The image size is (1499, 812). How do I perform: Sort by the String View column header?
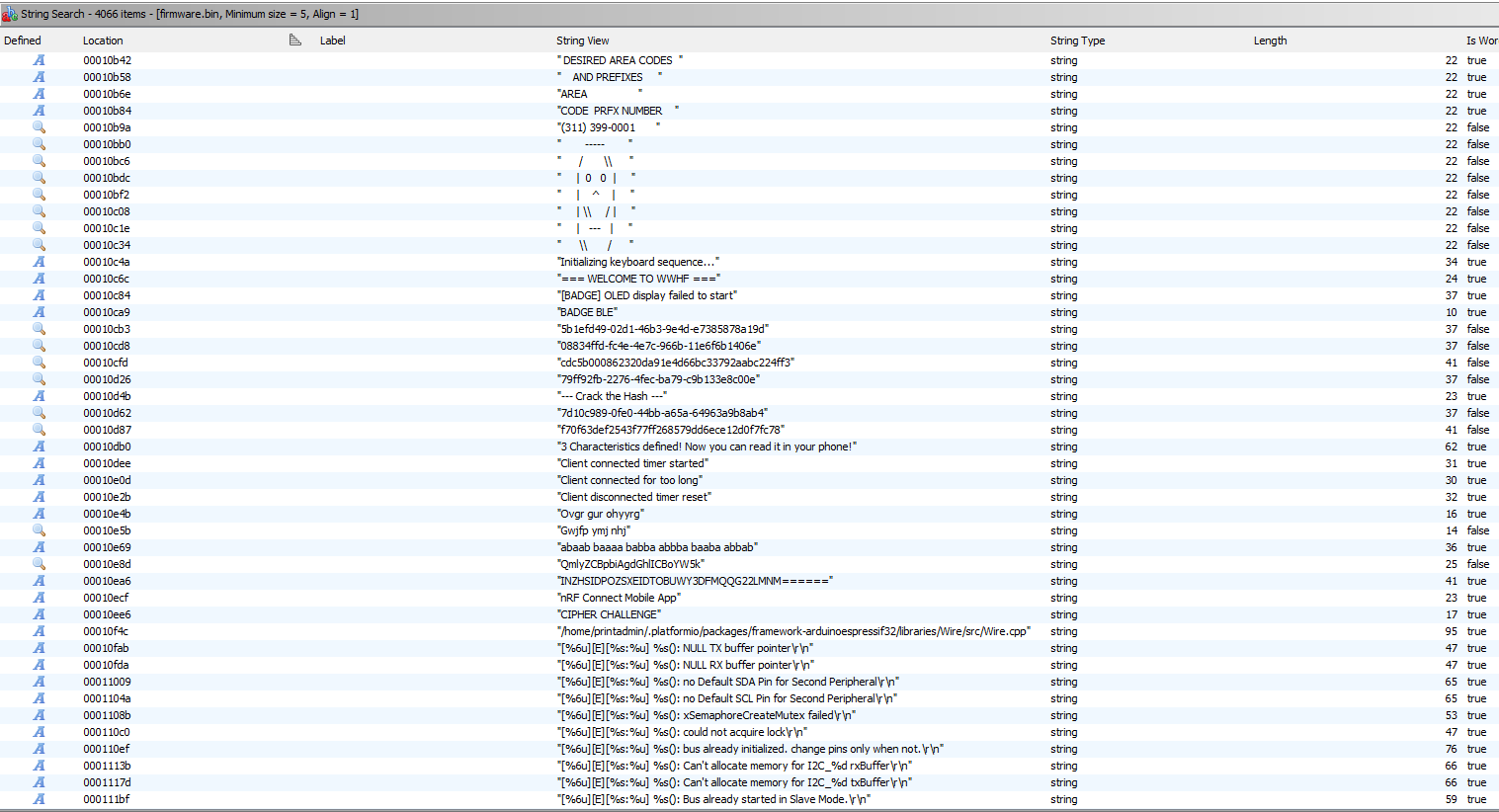pyautogui.click(x=583, y=41)
